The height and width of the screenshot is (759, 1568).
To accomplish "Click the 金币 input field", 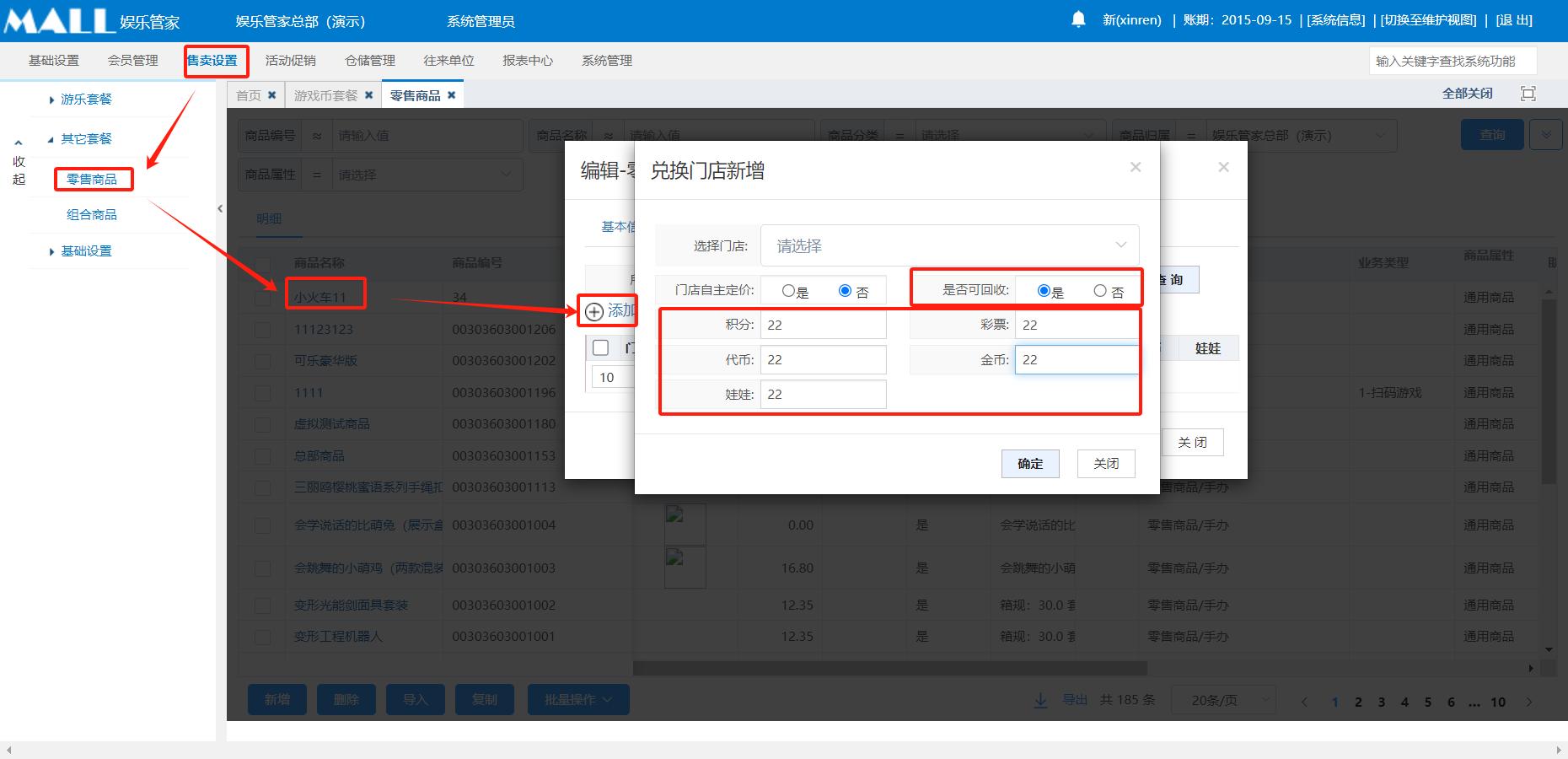I will pyautogui.click(x=1077, y=360).
